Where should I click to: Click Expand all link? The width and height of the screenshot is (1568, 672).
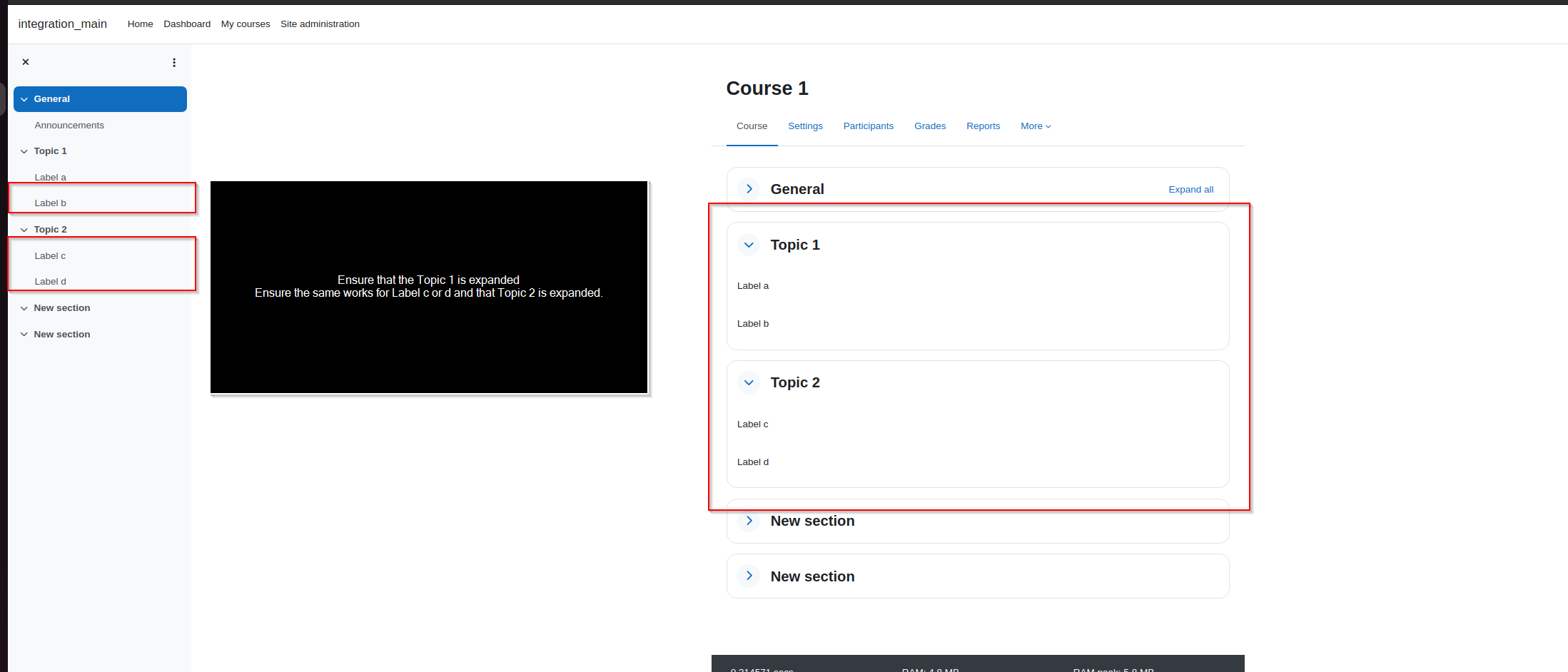click(x=1190, y=190)
